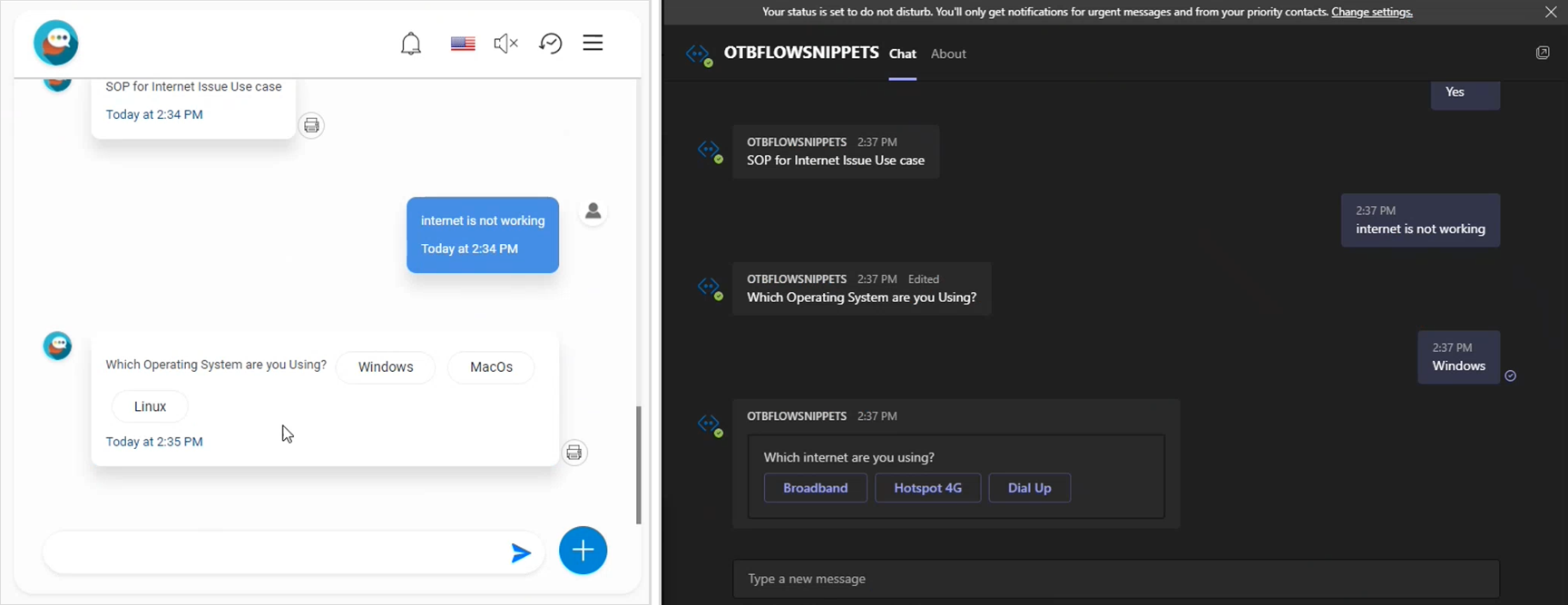Change language using the US flag icon
Viewport: 1568px width, 605px height.
click(463, 44)
